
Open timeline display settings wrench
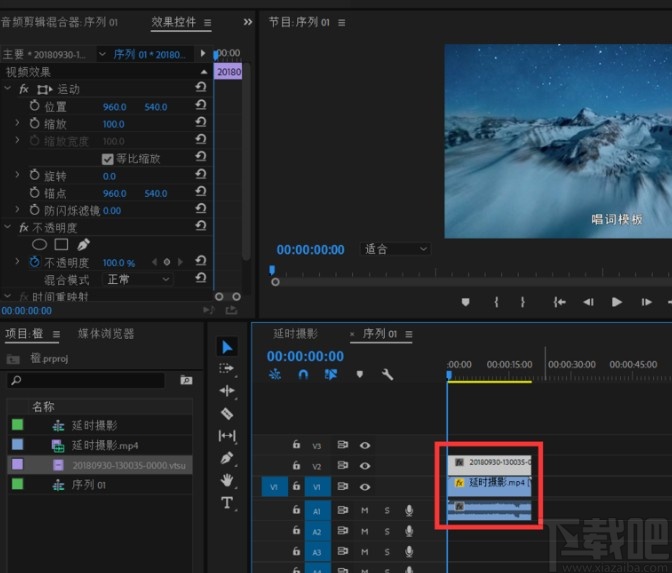click(x=387, y=375)
